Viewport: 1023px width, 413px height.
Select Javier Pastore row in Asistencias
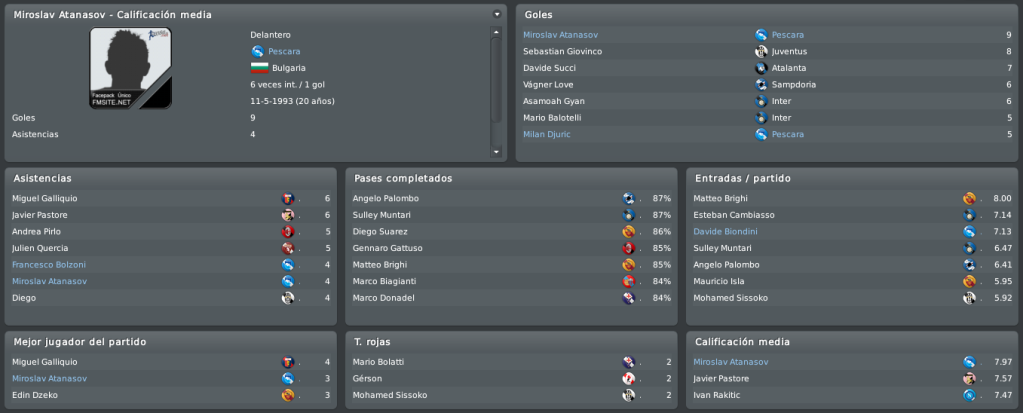click(171, 215)
